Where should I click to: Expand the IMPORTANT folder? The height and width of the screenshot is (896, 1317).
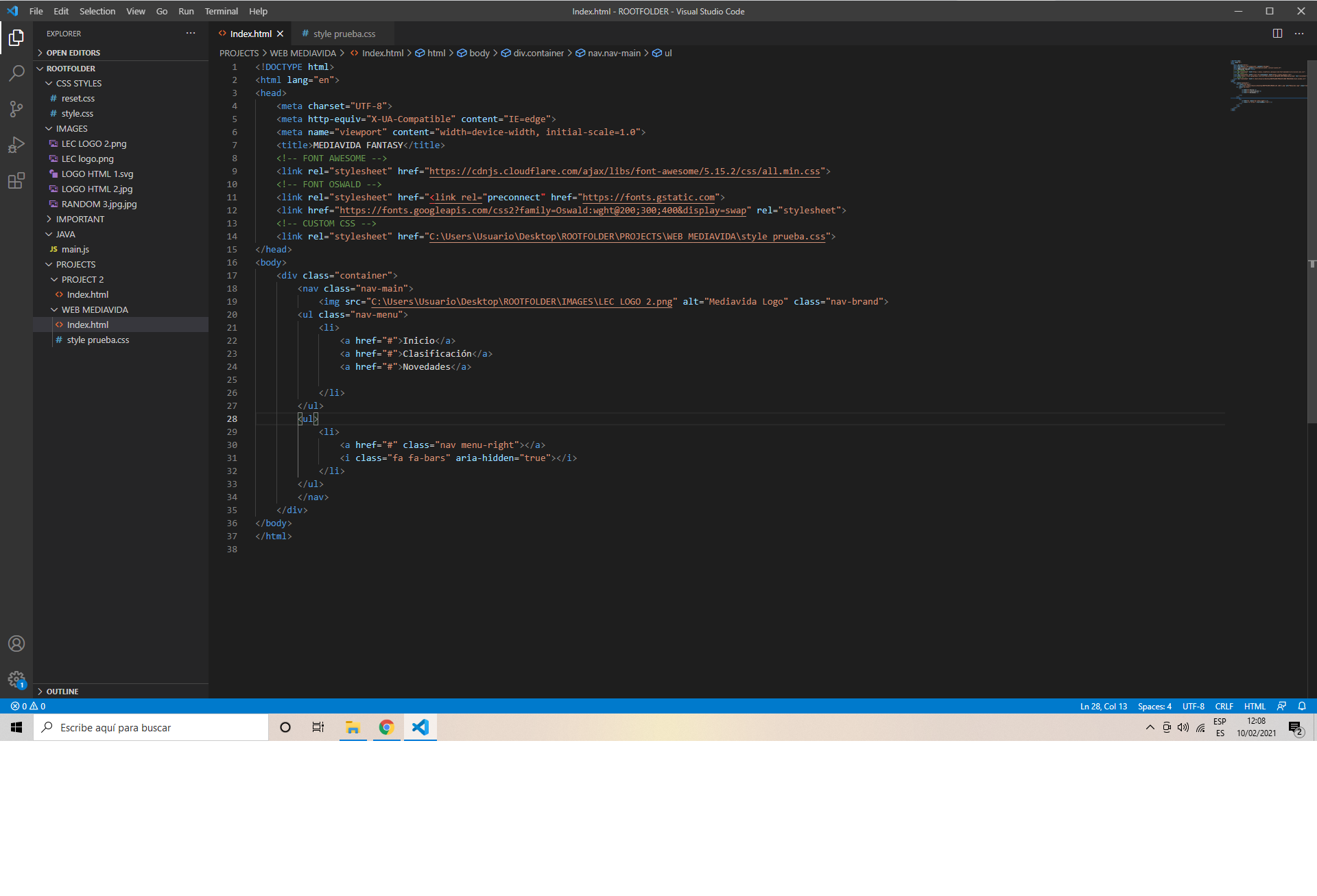[80, 219]
